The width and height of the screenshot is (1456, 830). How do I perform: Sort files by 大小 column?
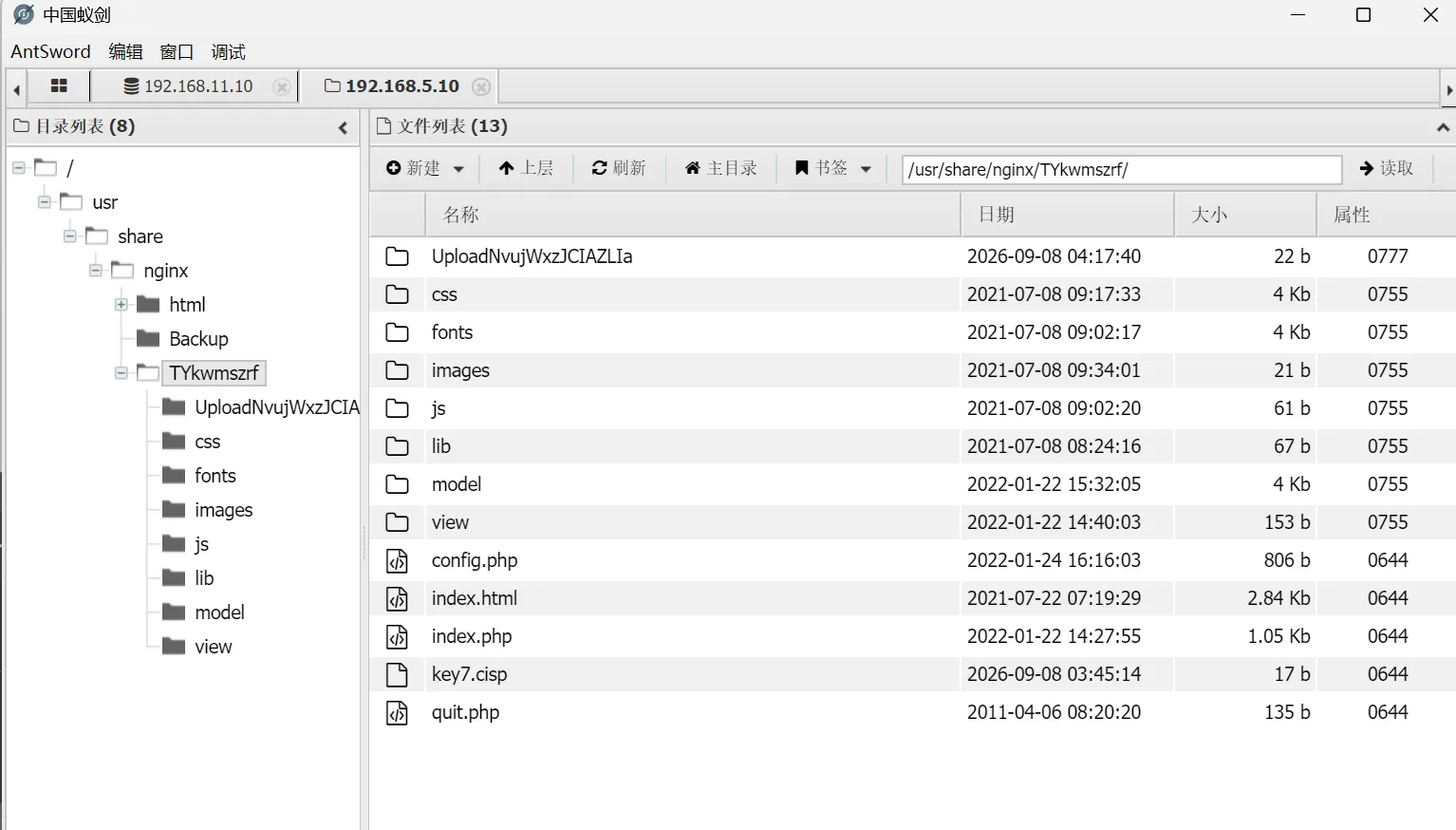[x=1245, y=215]
